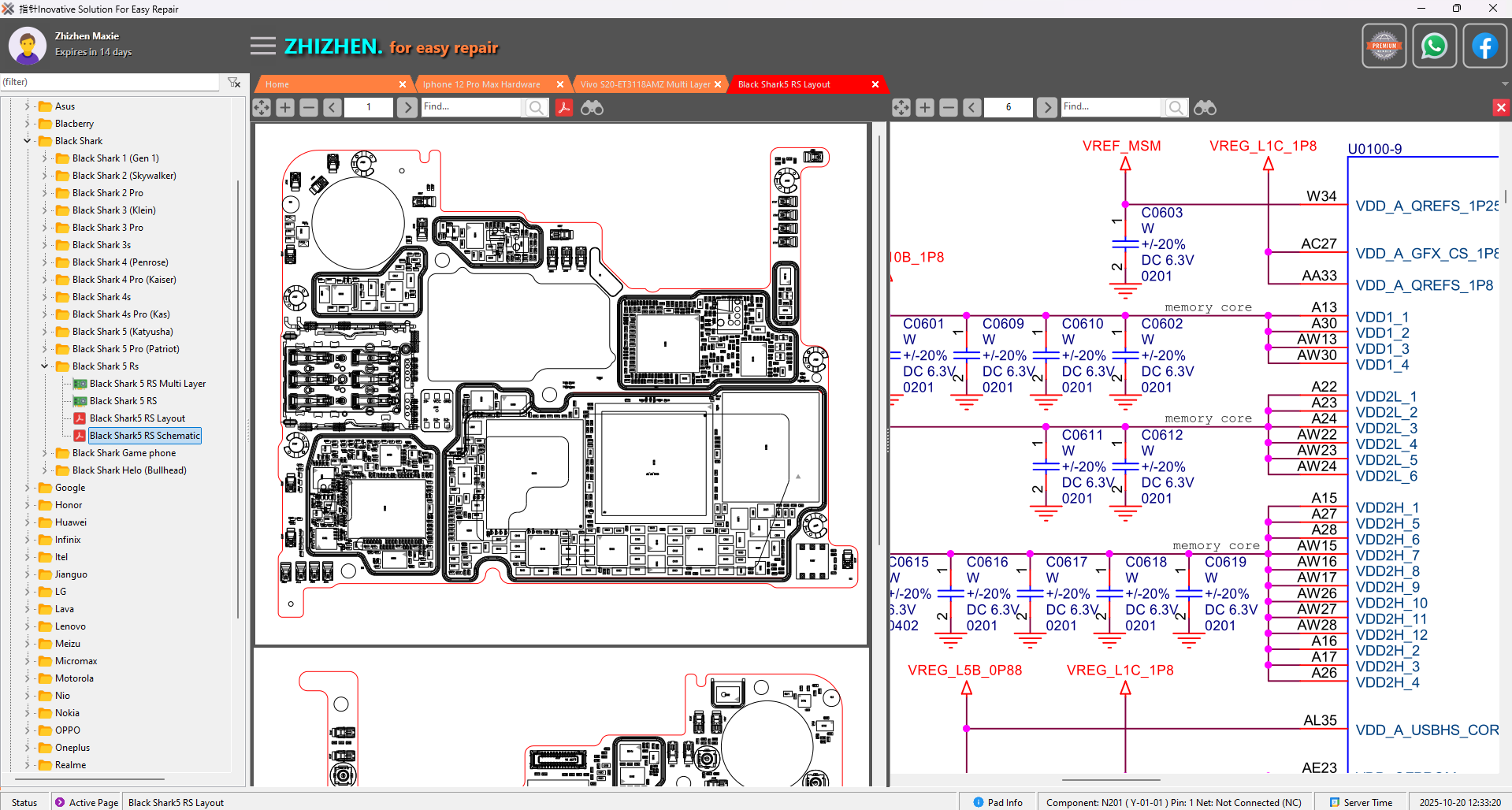This screenshot has height=810, width=1512.
Task: Click the layout viewer page number field
Action: (369, 107)
